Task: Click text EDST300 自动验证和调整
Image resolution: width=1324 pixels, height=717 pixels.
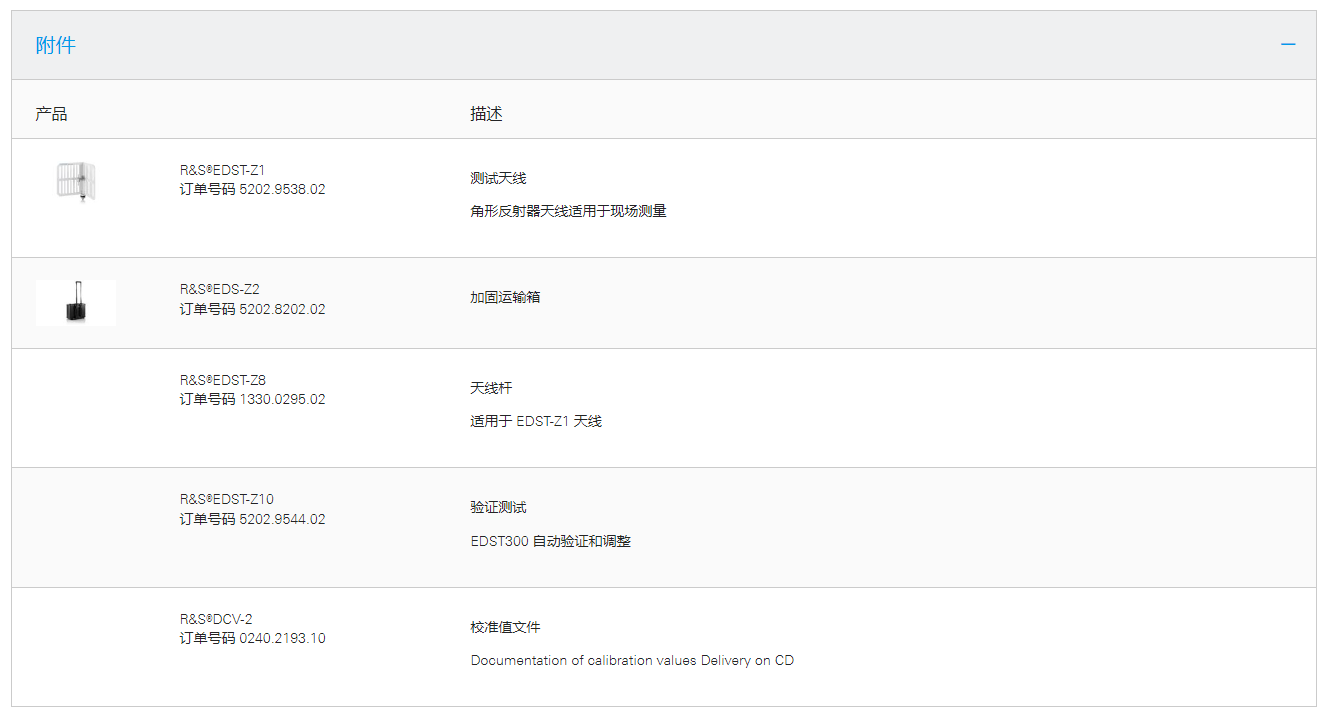Action: (x=551, y=541)
